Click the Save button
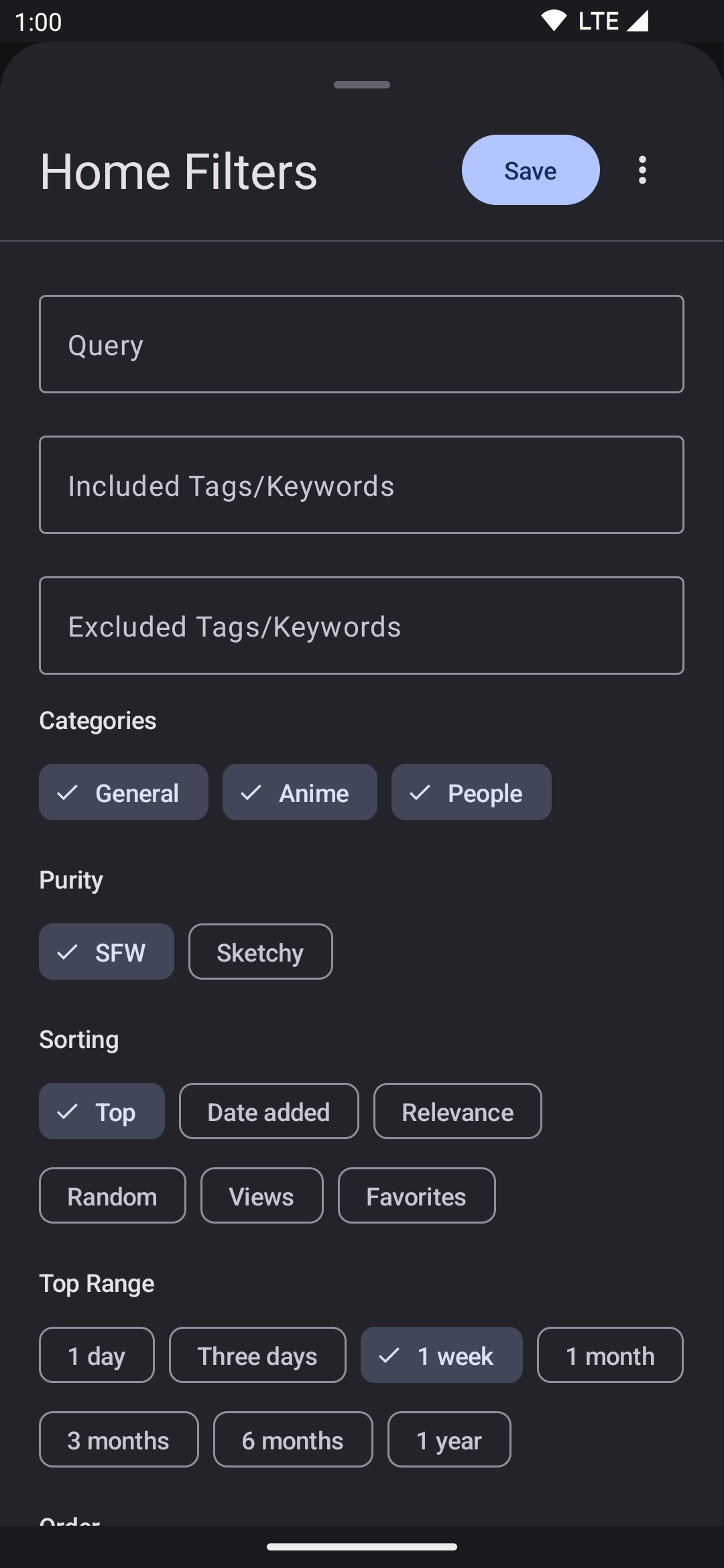 (530, 170)
